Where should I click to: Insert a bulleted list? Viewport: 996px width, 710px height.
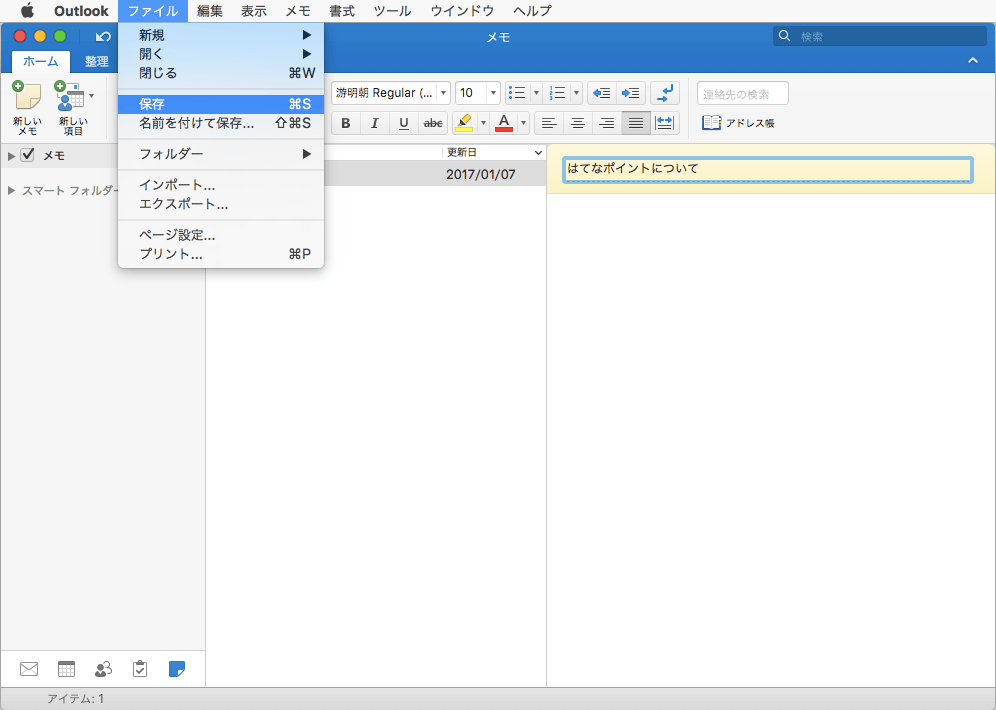518,93
